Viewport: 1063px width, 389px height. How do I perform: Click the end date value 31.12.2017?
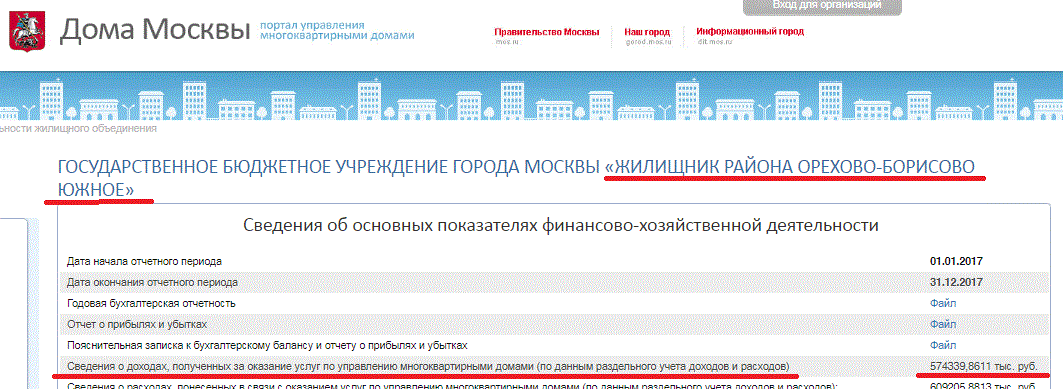coord(957,282)
